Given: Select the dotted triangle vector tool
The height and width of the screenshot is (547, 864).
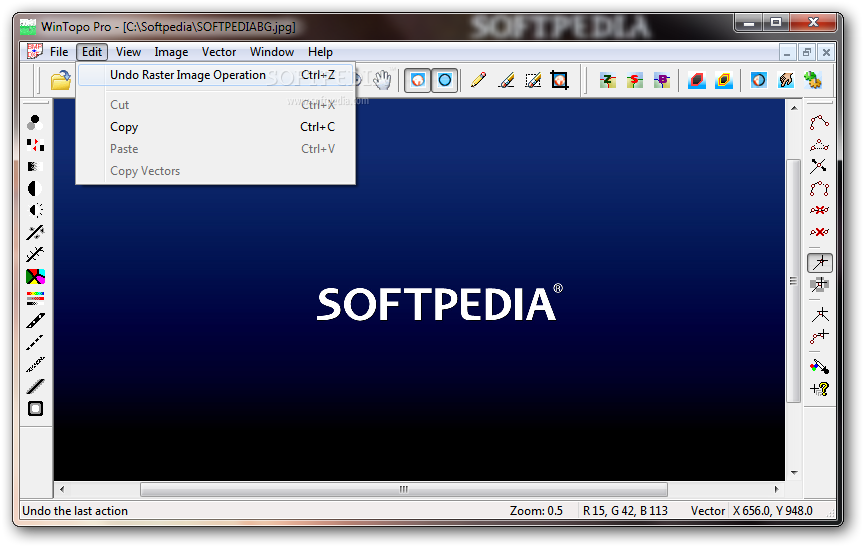Looking at the screenshot, I should click(x=819, y=145).
